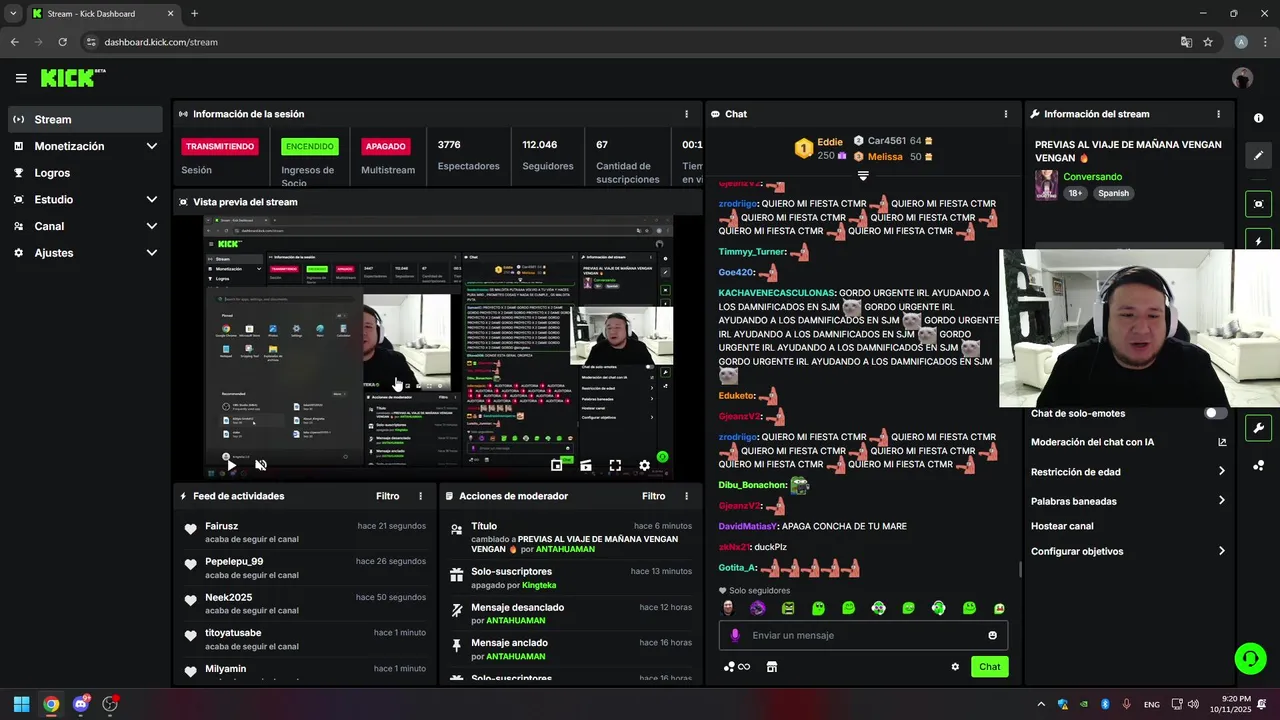
Task: Toggle theater mode in stream preview
Action: [x=586, y=465]
